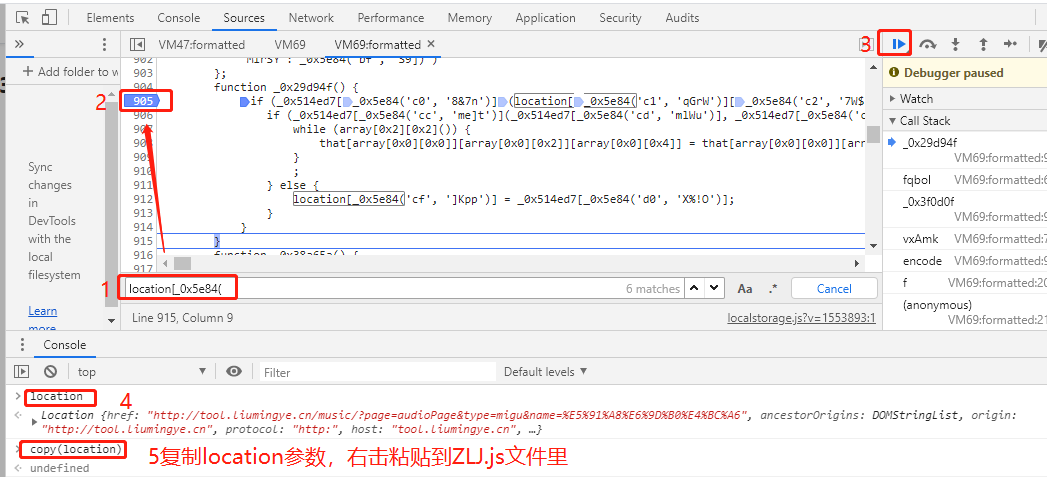Step into next function call
Viewport: 1047px width, 477px height.
pos(956,45)
